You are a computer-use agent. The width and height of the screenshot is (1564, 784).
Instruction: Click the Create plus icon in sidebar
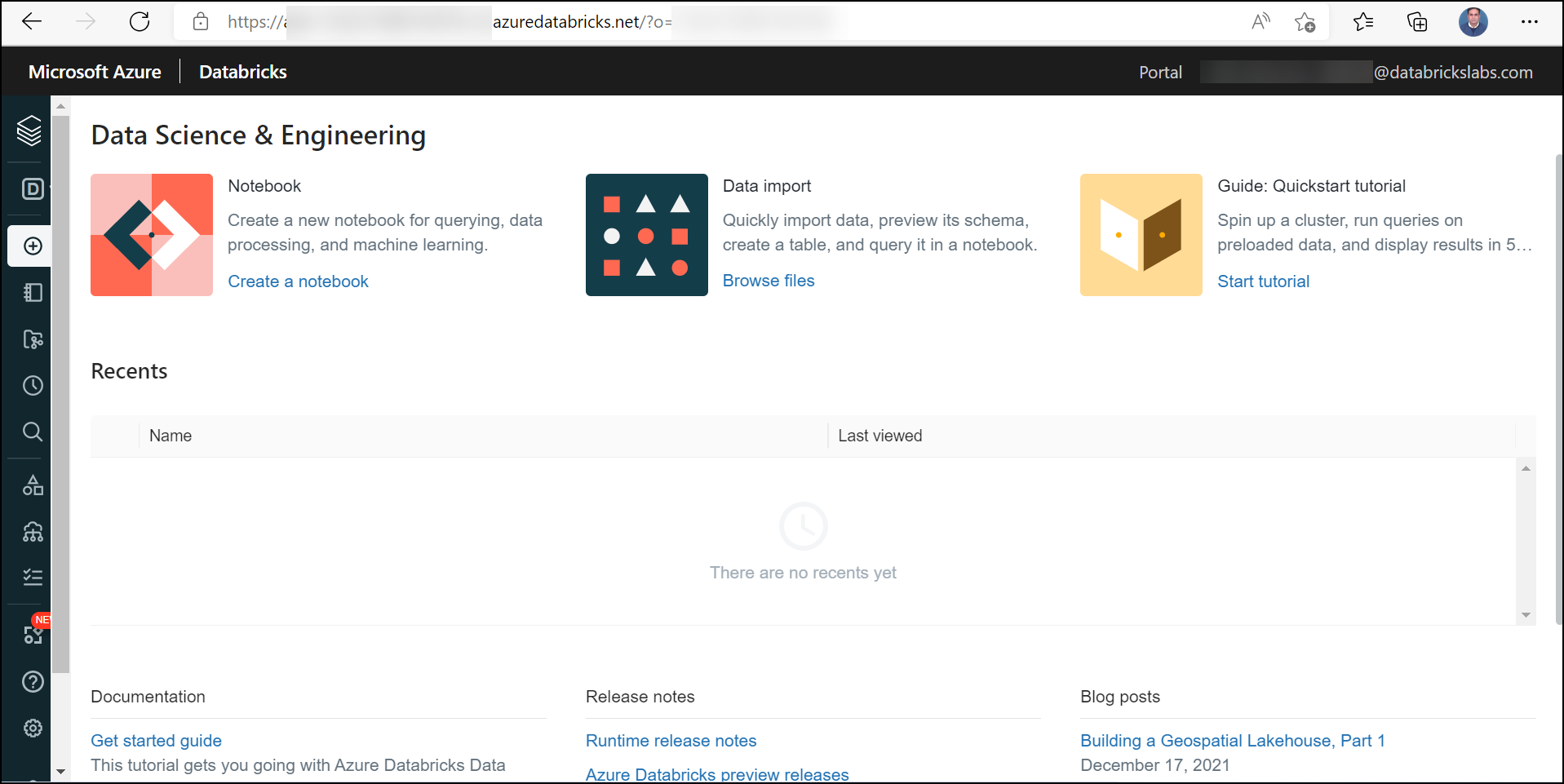point(33,246)
